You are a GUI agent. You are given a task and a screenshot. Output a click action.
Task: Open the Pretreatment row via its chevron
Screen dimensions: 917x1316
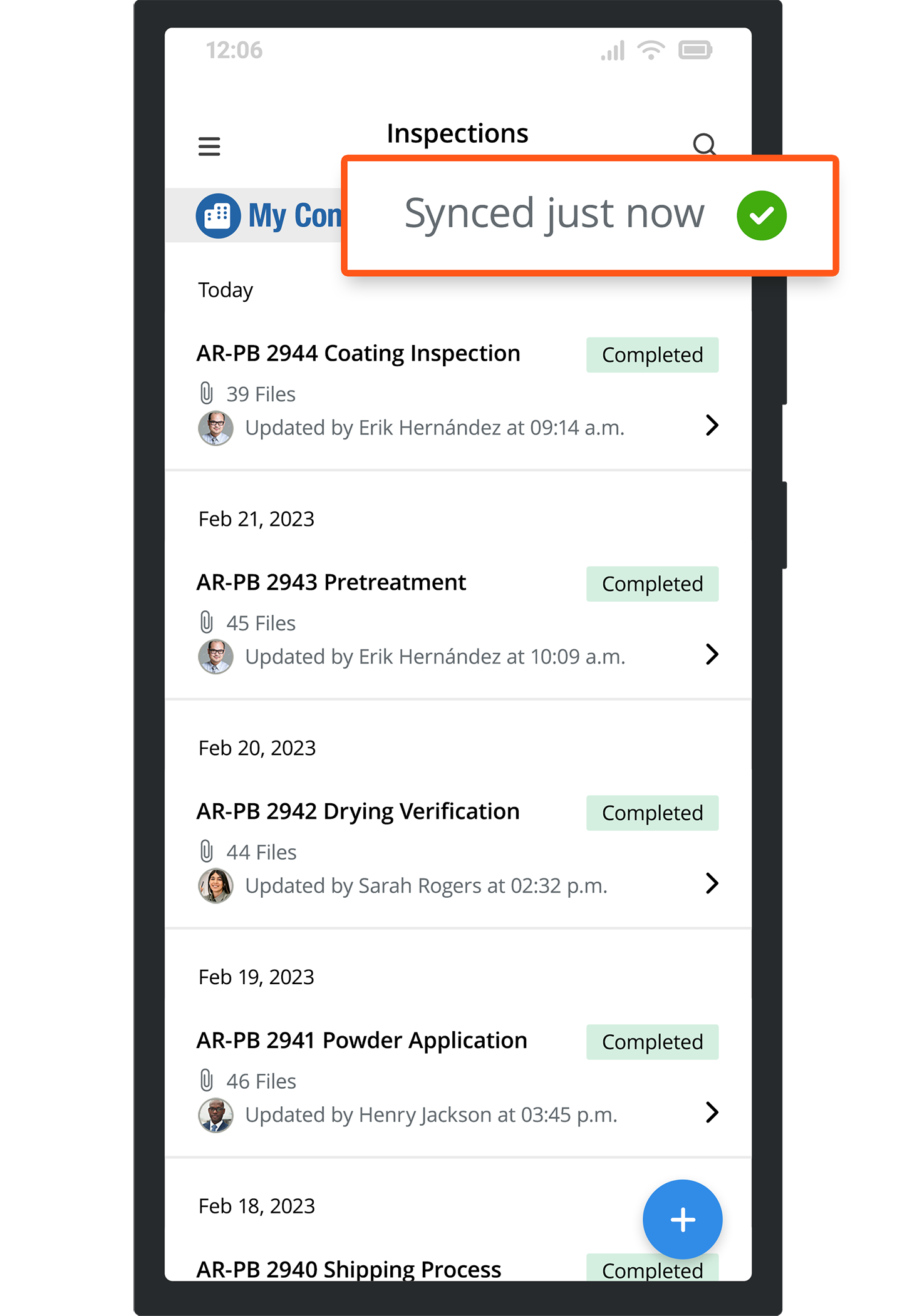click(x=712, y=655)
